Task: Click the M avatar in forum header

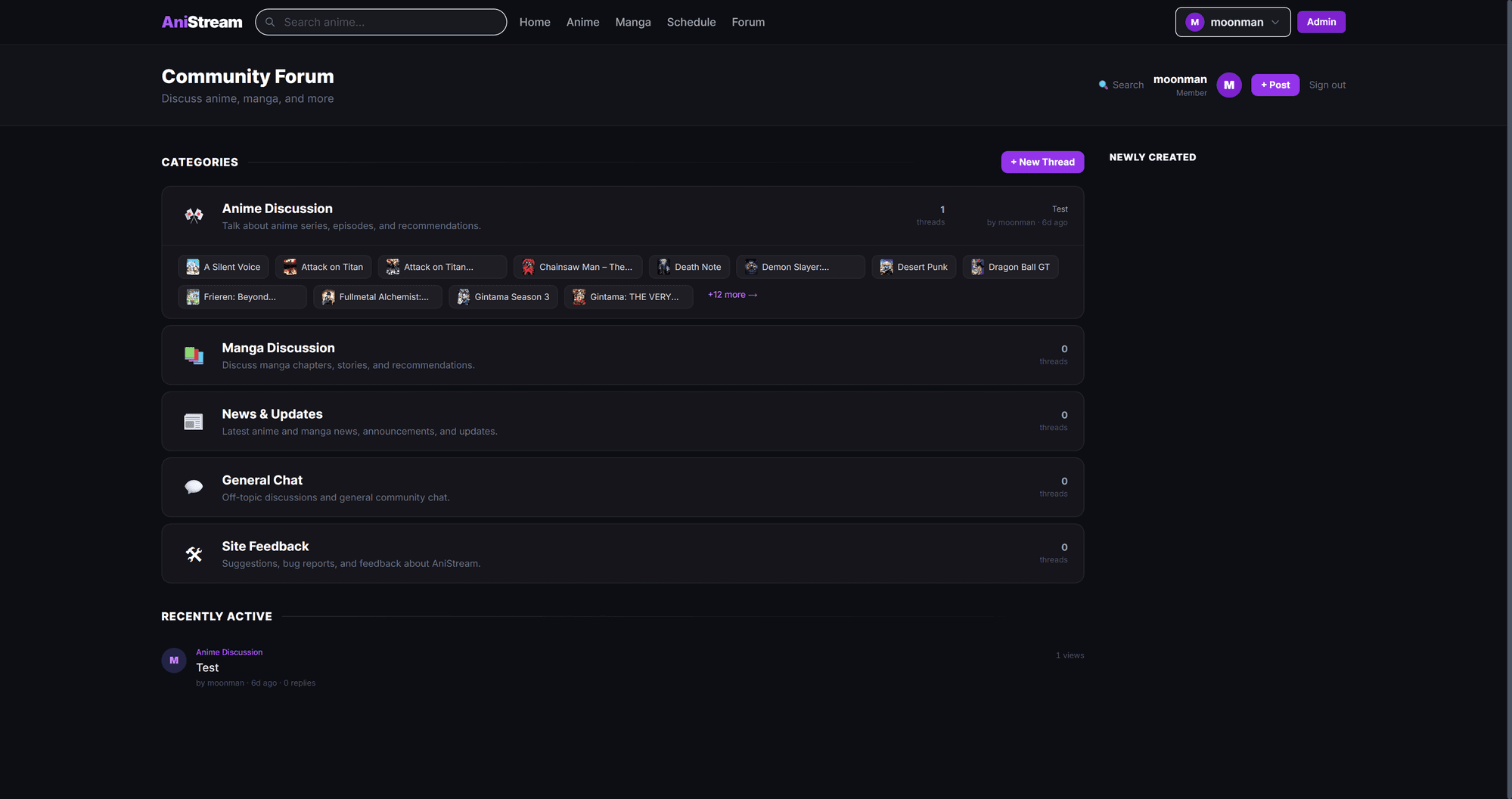Action: coord(1229,85)
